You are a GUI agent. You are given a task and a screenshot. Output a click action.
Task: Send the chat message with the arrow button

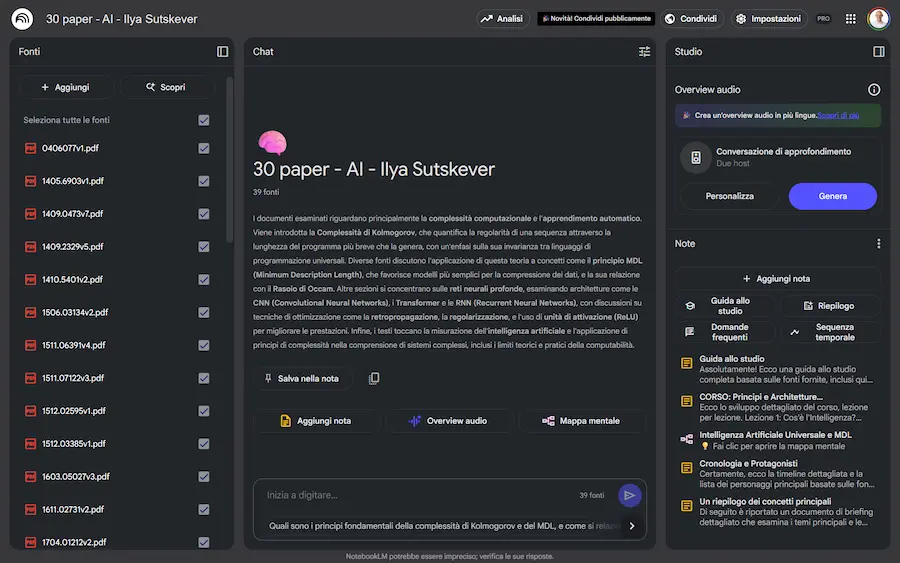[629, 495]
